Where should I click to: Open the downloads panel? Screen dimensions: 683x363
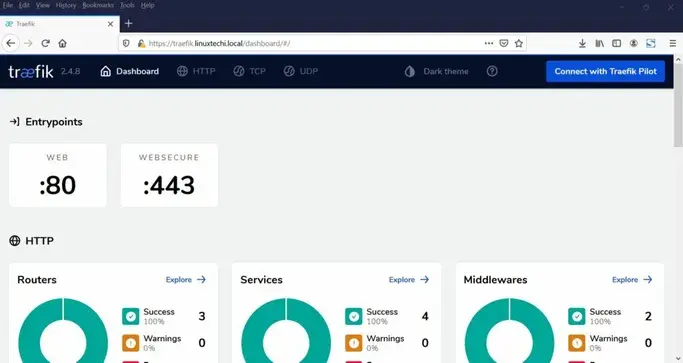[582, 43]
